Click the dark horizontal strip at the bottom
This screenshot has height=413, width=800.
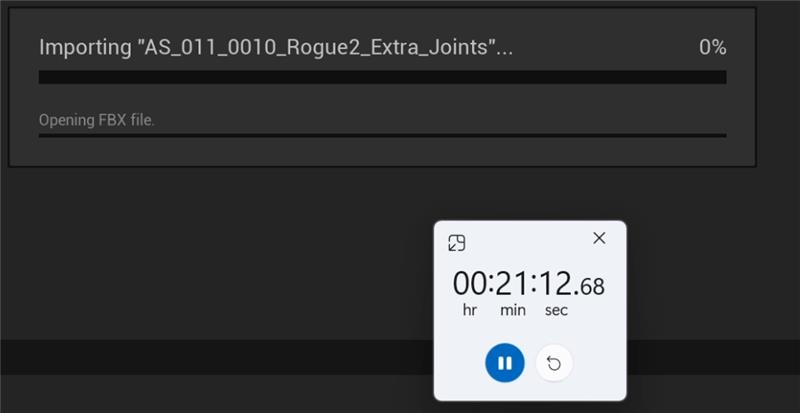[200, 357]
